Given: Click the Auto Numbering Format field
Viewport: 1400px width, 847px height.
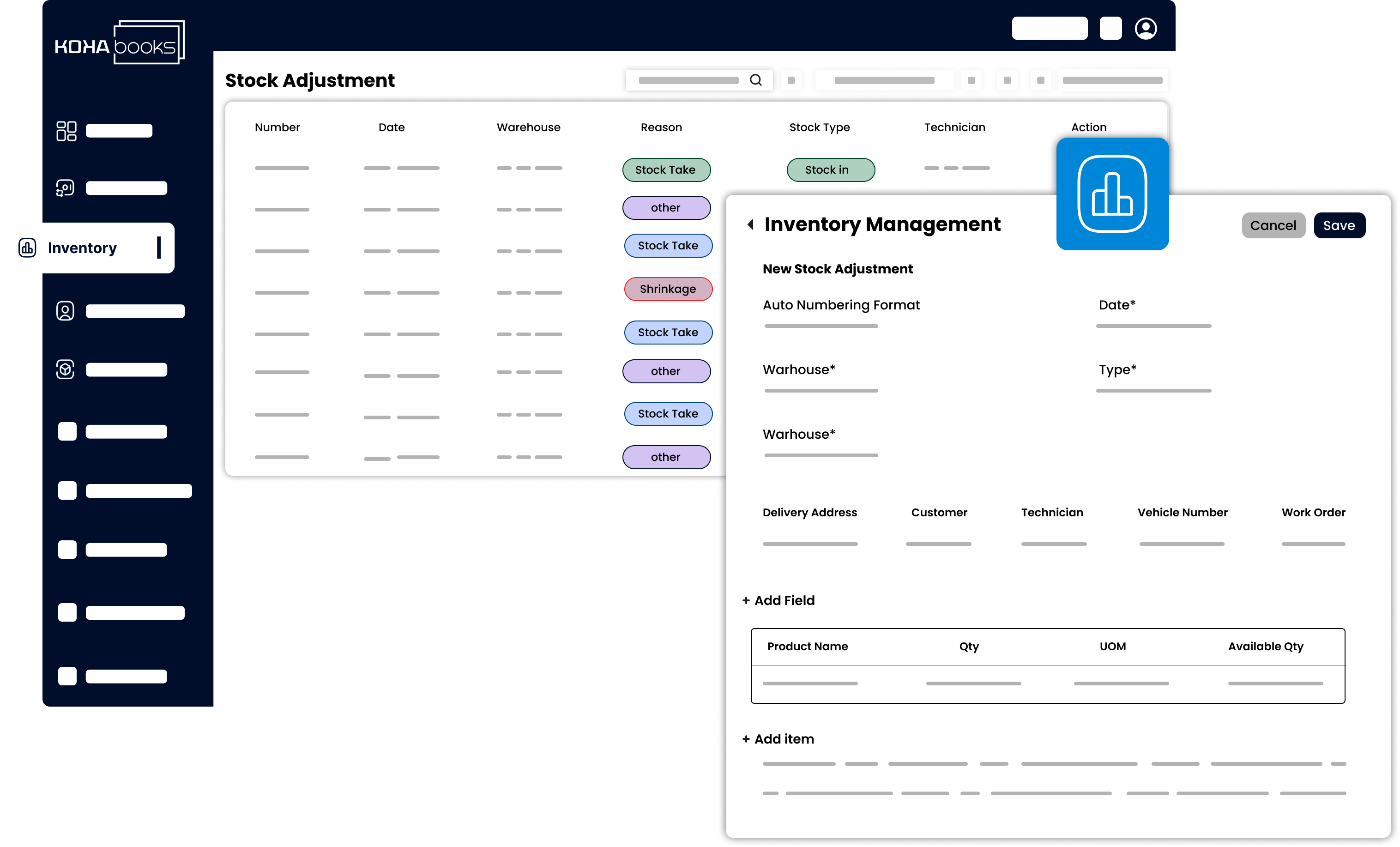Looking at the screenshot, I should point(821,325).
